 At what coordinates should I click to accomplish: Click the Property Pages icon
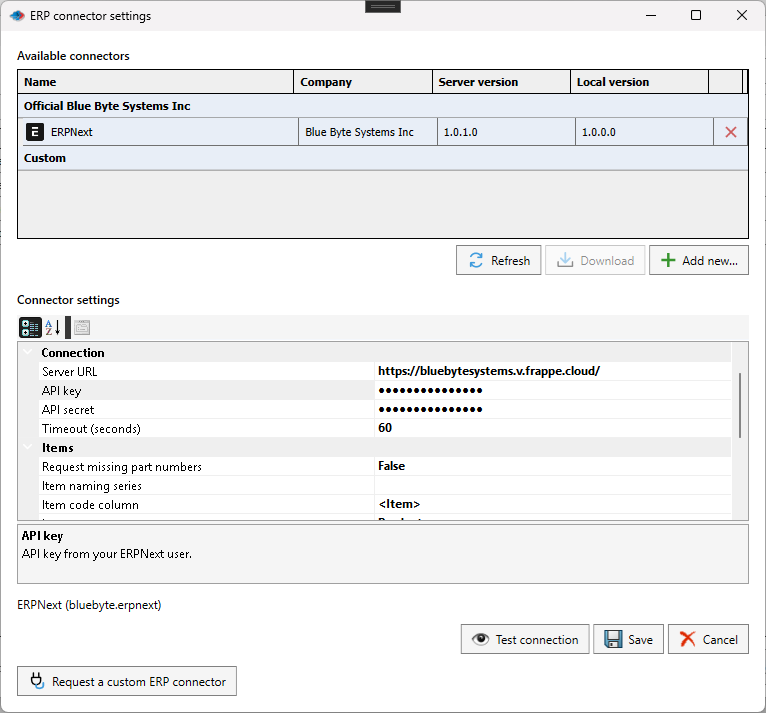(82, 328)
